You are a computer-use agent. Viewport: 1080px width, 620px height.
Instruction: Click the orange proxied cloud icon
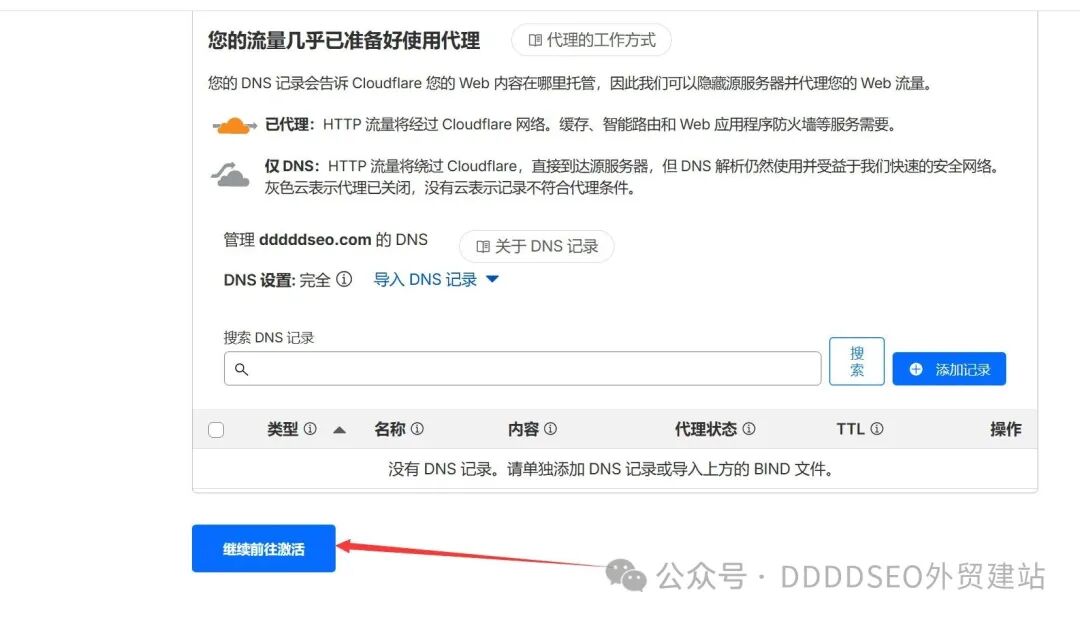click(234, 125)
